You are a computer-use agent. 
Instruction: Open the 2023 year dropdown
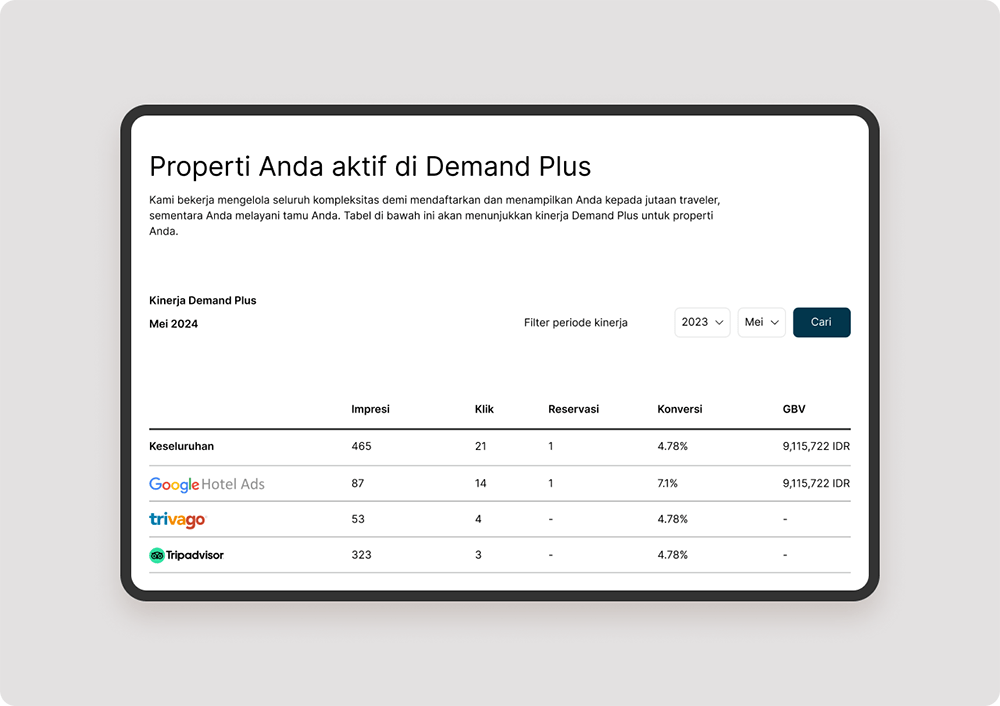(702, 322)
